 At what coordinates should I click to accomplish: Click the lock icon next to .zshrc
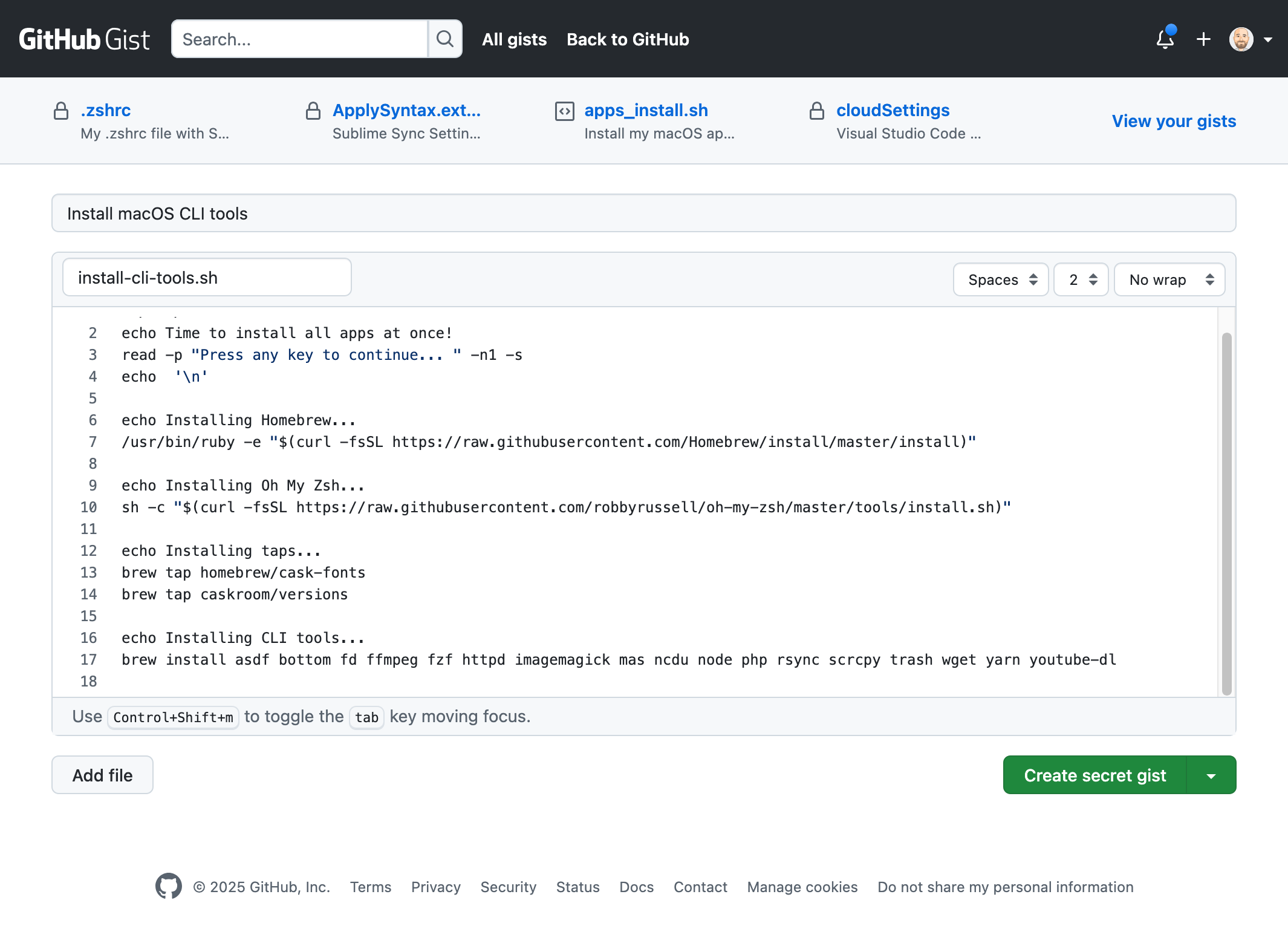(60, 111)
